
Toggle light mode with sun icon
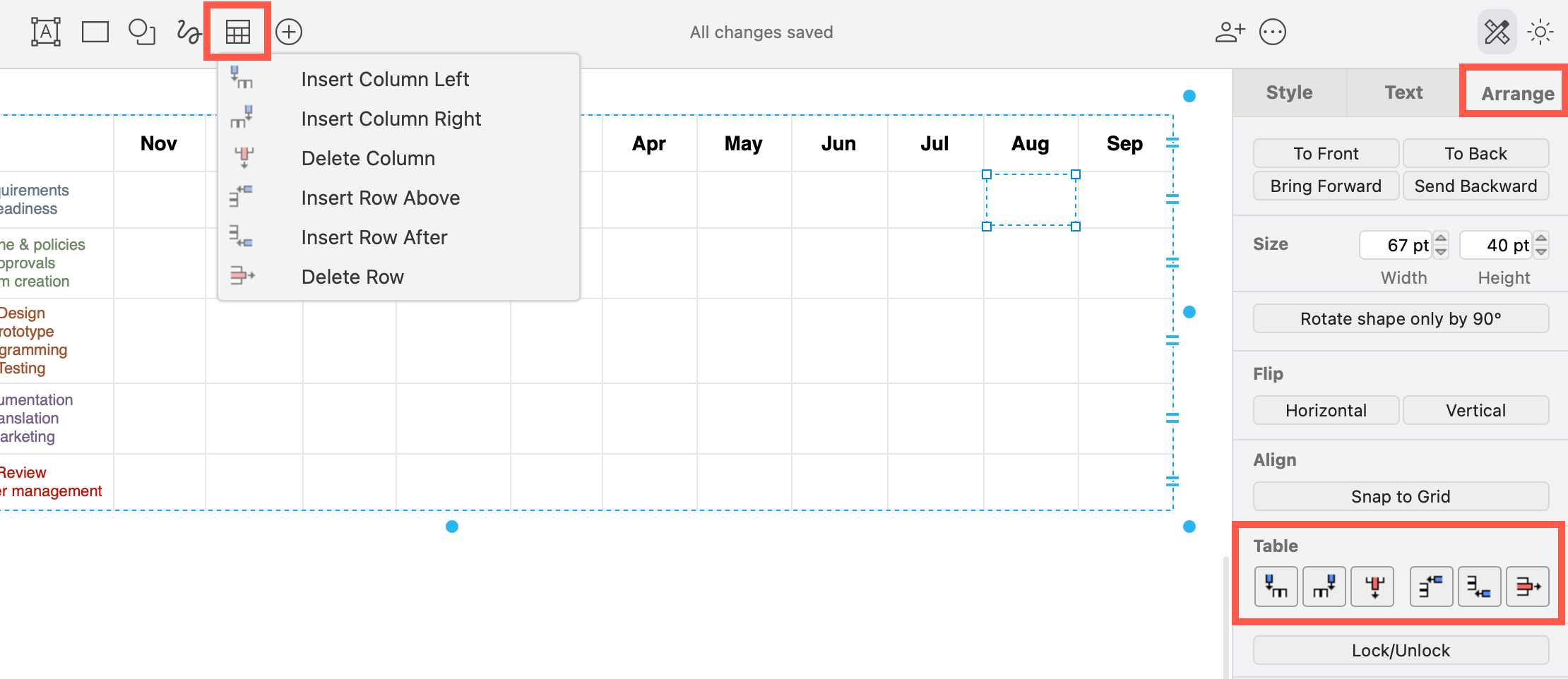pyautogui.click(x=1540, y=31)
